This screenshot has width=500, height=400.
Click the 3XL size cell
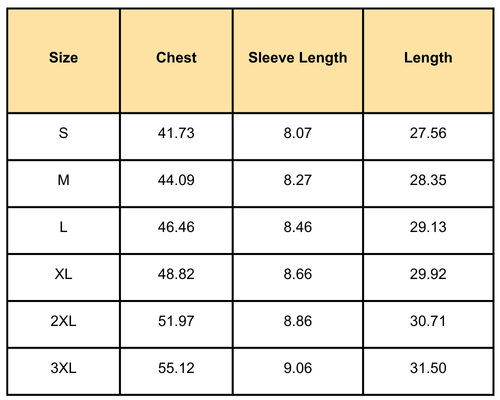coord(63,372)
